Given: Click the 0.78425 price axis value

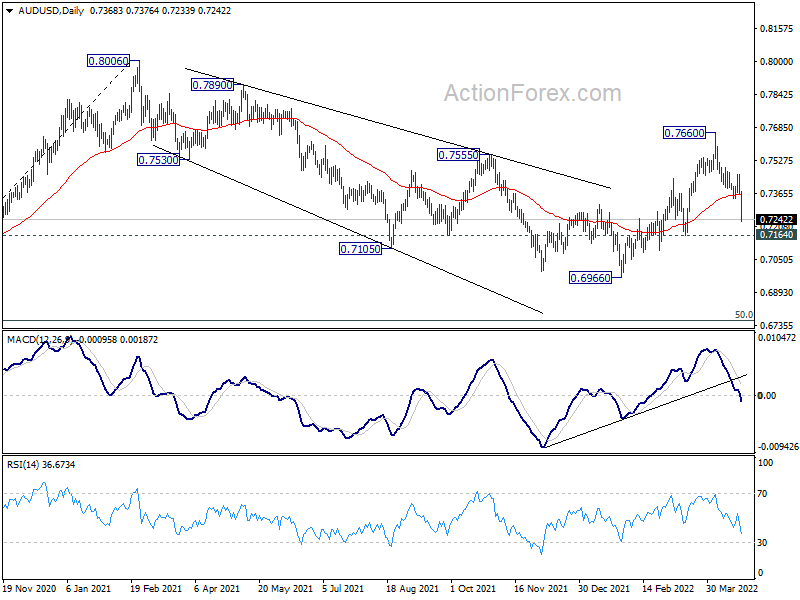Looking at the screenshot, I should [777, 94].
